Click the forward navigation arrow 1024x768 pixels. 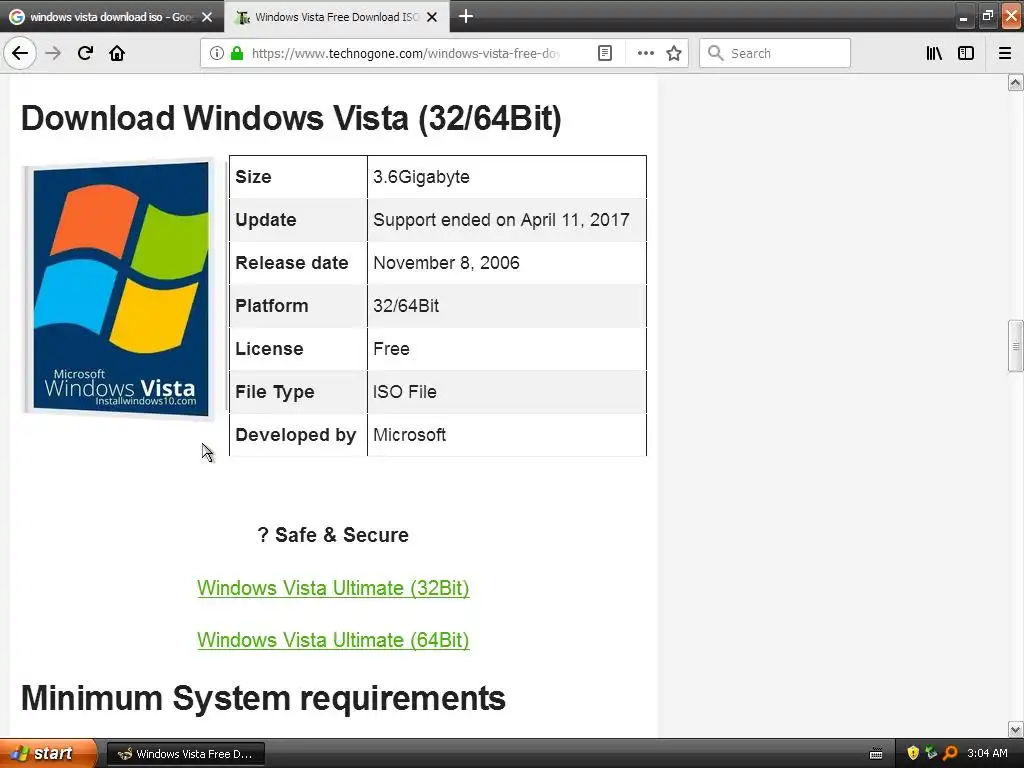[53, 53]
